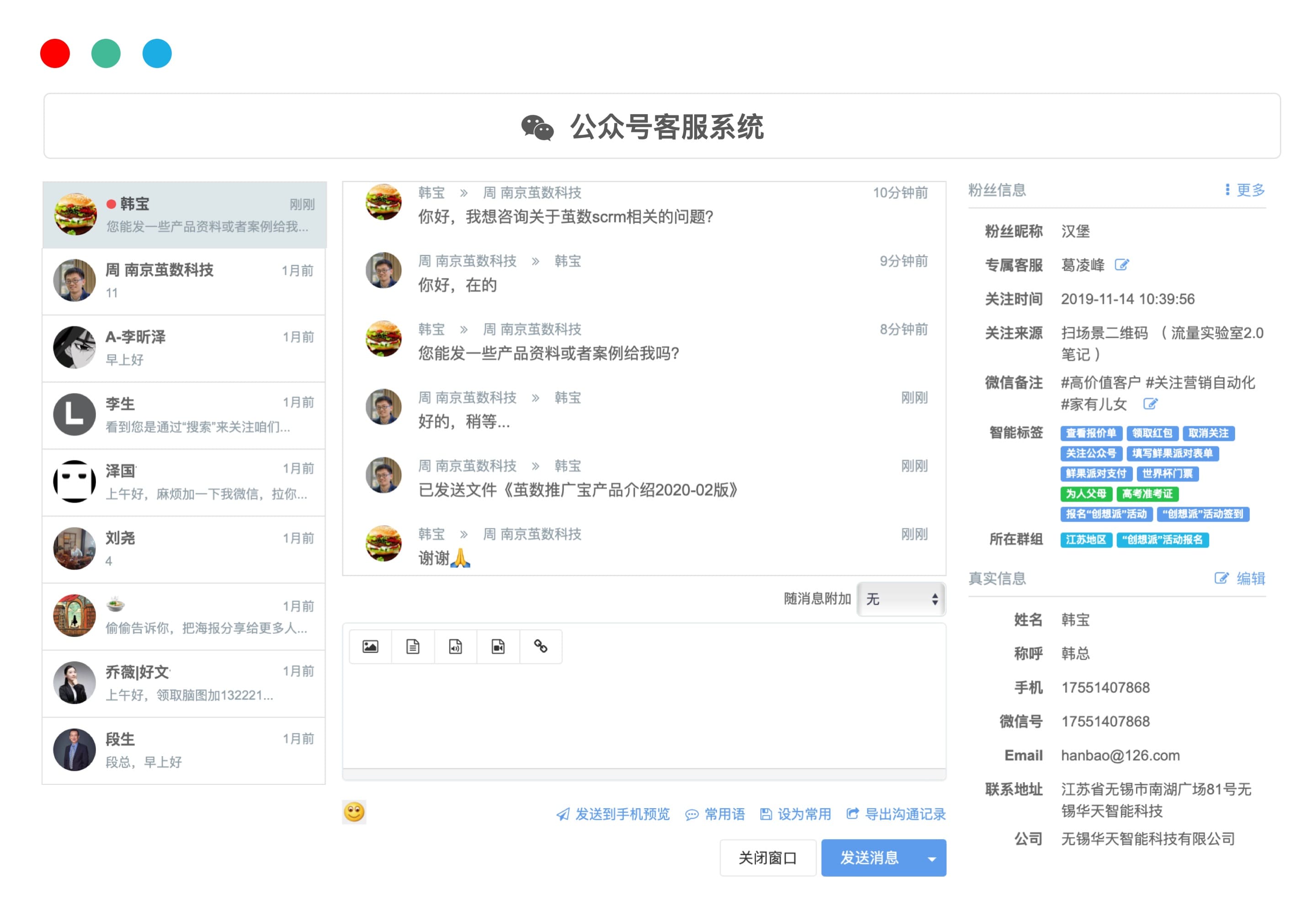The height and width of the screenshot is (921, 1316).
Task: Click the 查看报价单 smart tag
Action: coord(1091,433)
